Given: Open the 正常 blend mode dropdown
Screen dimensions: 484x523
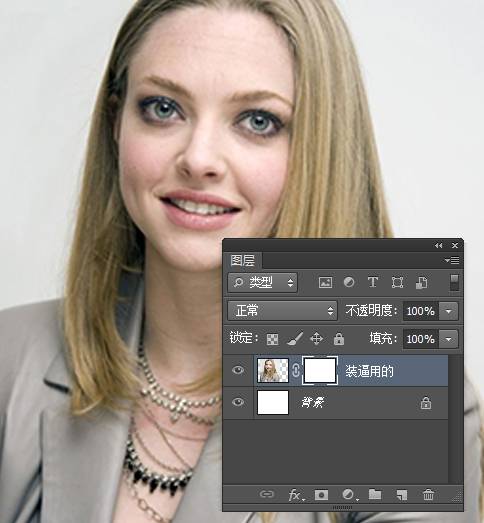Looking at the screenshot, I should click(282, 311).
